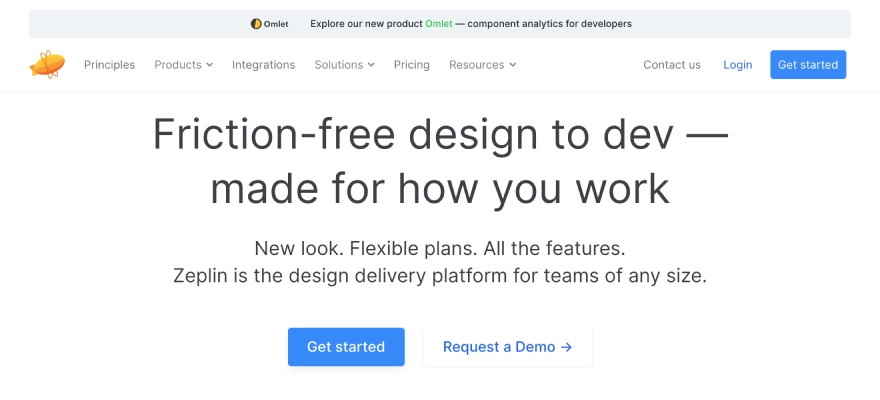Click the Products nav label
The width and height of the screenshot is (880, 400).
coord(178,65)
